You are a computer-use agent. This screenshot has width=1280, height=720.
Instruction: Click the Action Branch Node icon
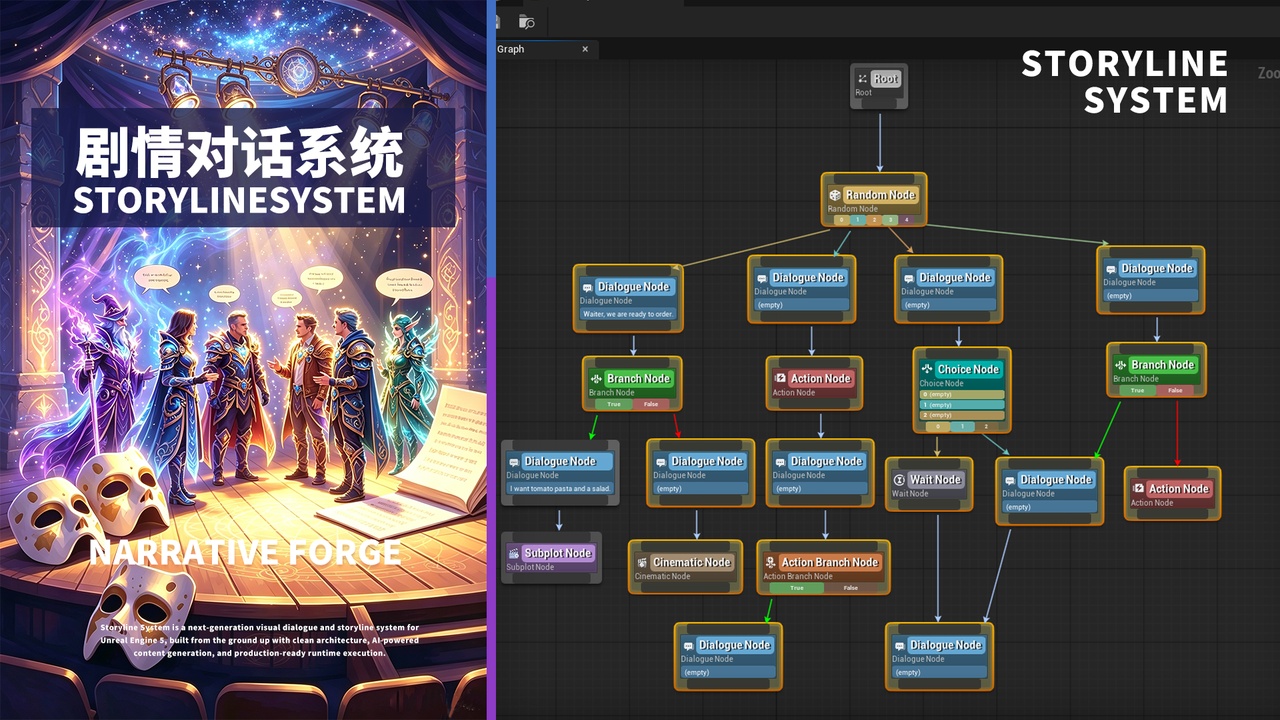coord(771,563)
